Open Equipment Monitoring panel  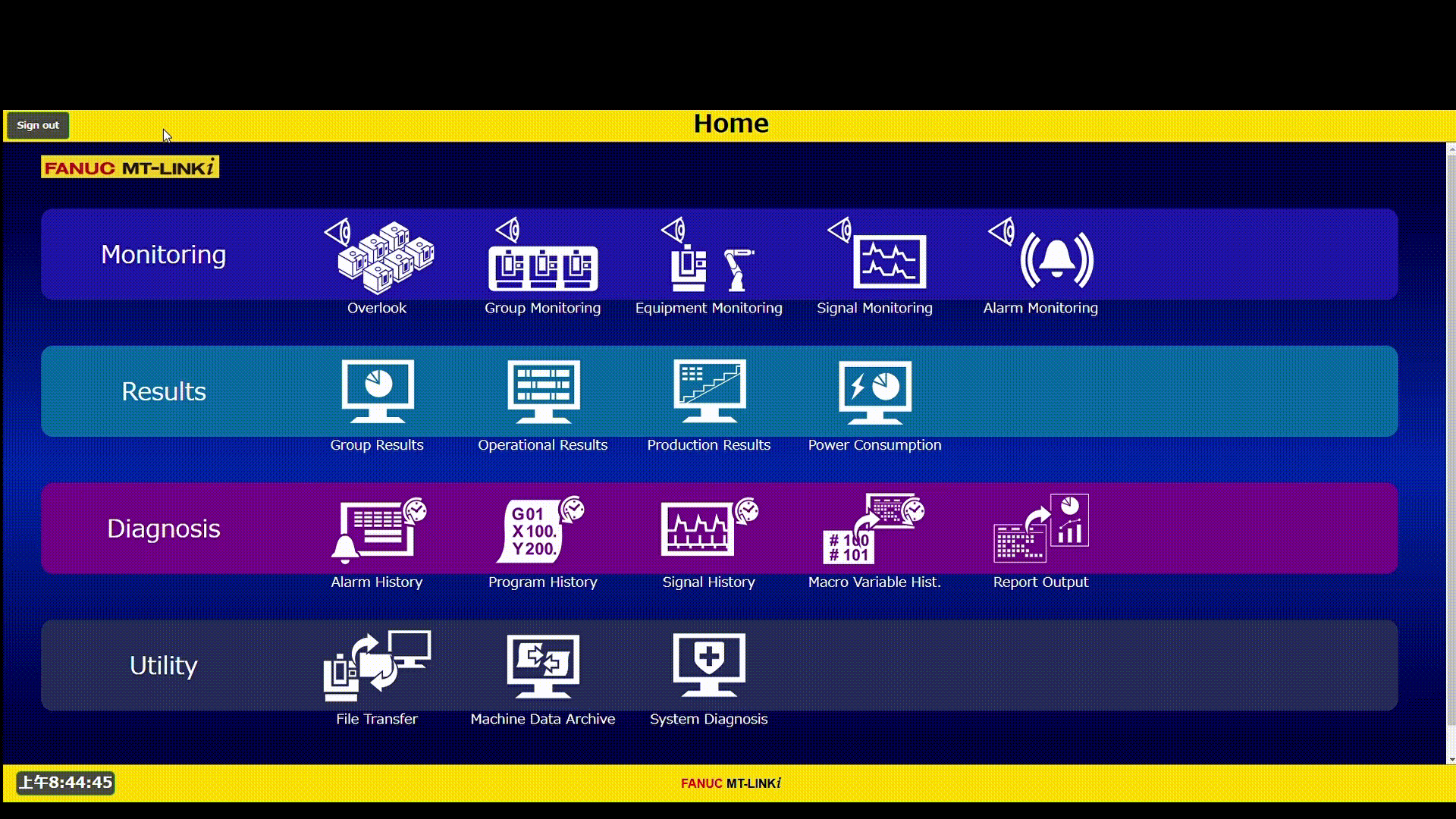tap(709, 265)
